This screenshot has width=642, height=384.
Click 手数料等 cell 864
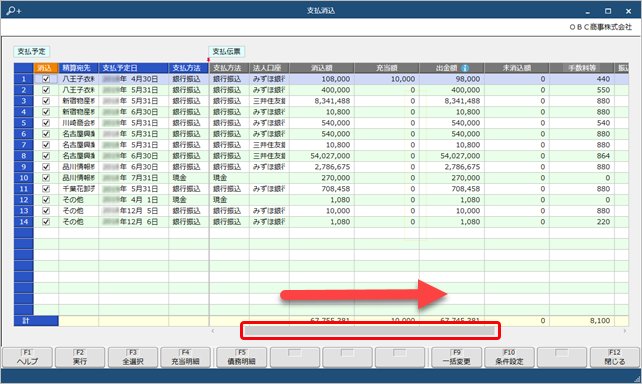582,156
